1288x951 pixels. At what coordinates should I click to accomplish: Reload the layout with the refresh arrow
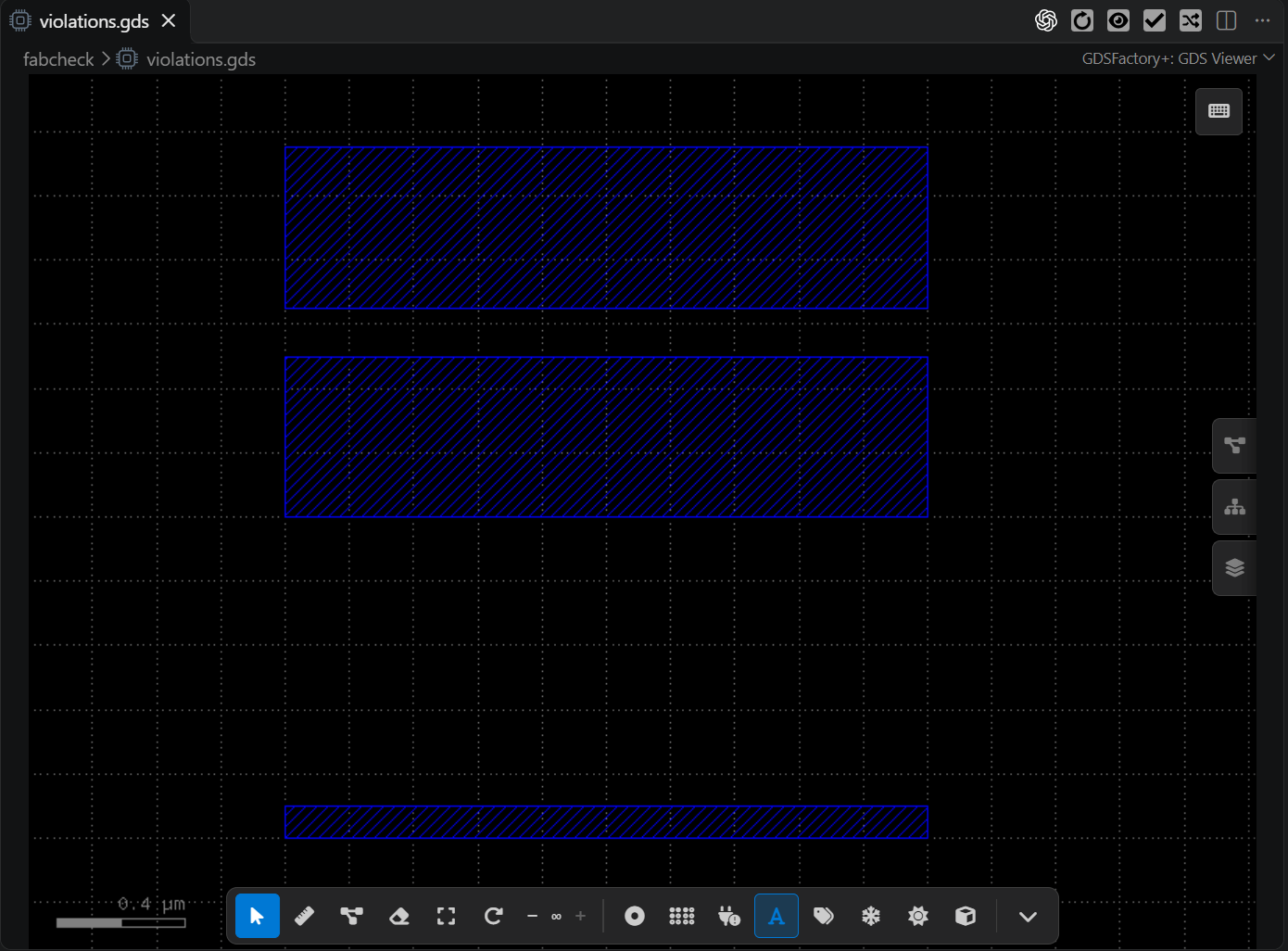tap(494, 916)
